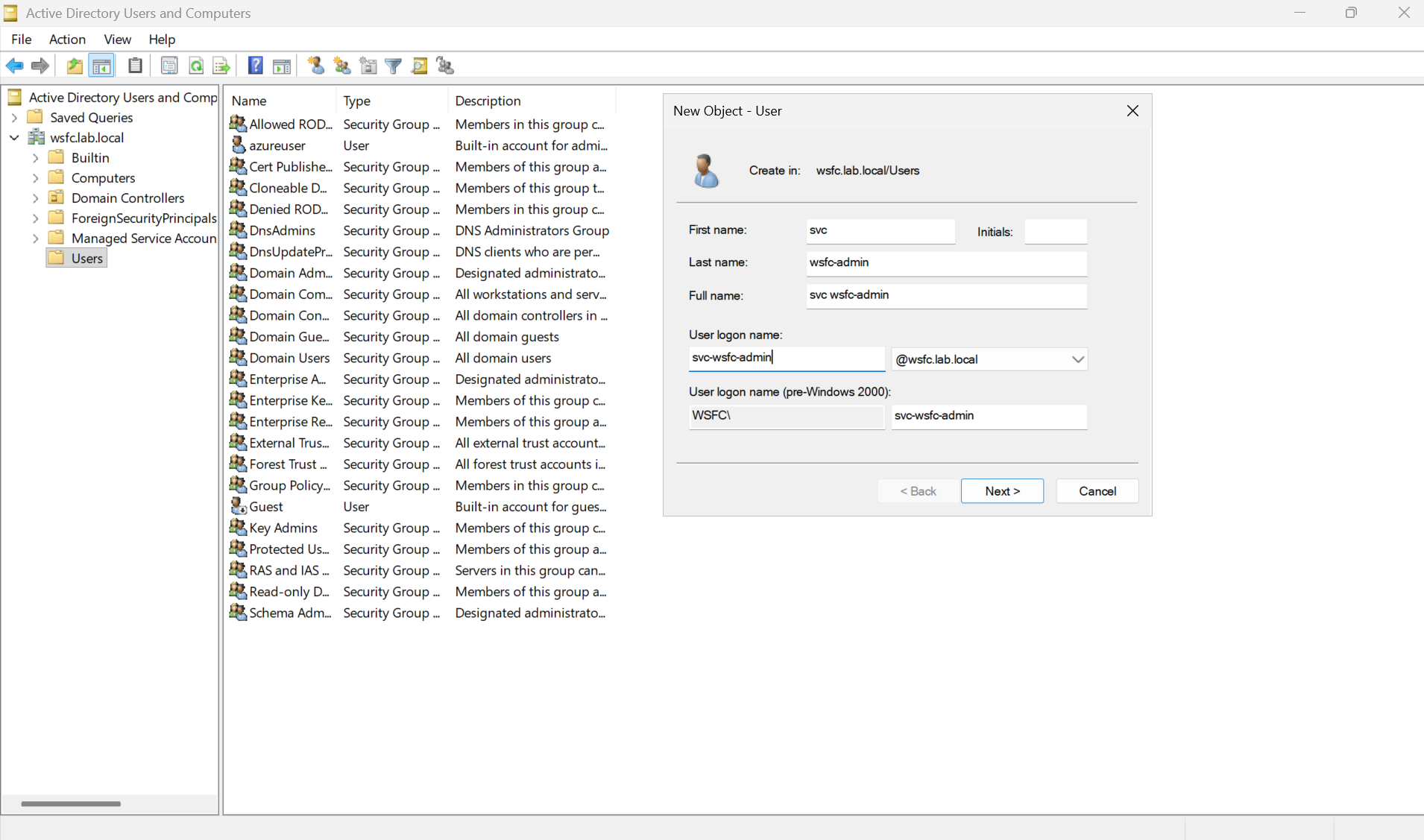This screenshot has width=1424, height=840.
Task: Click the Schema Admins group icon
Action: click(x=238, y=612)
